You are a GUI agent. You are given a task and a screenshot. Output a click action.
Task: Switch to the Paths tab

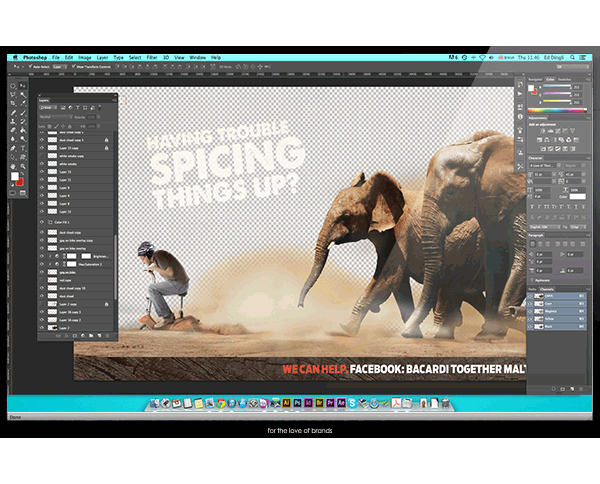(x=532, y=289)
